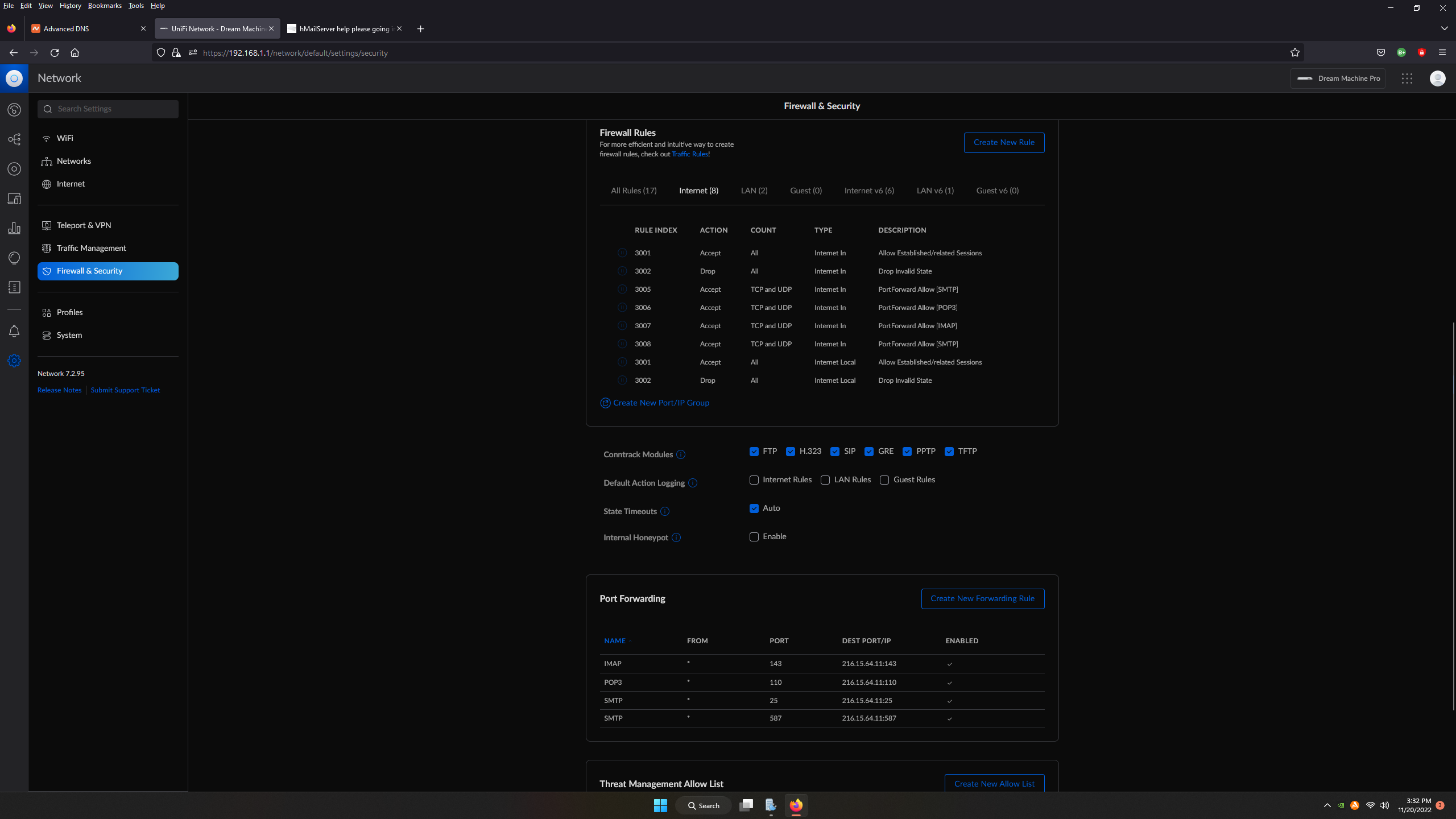The height and width of the screenshot is (819, 1456).
Task: Open the Notifications bell icon
Action: coord(14,331)
